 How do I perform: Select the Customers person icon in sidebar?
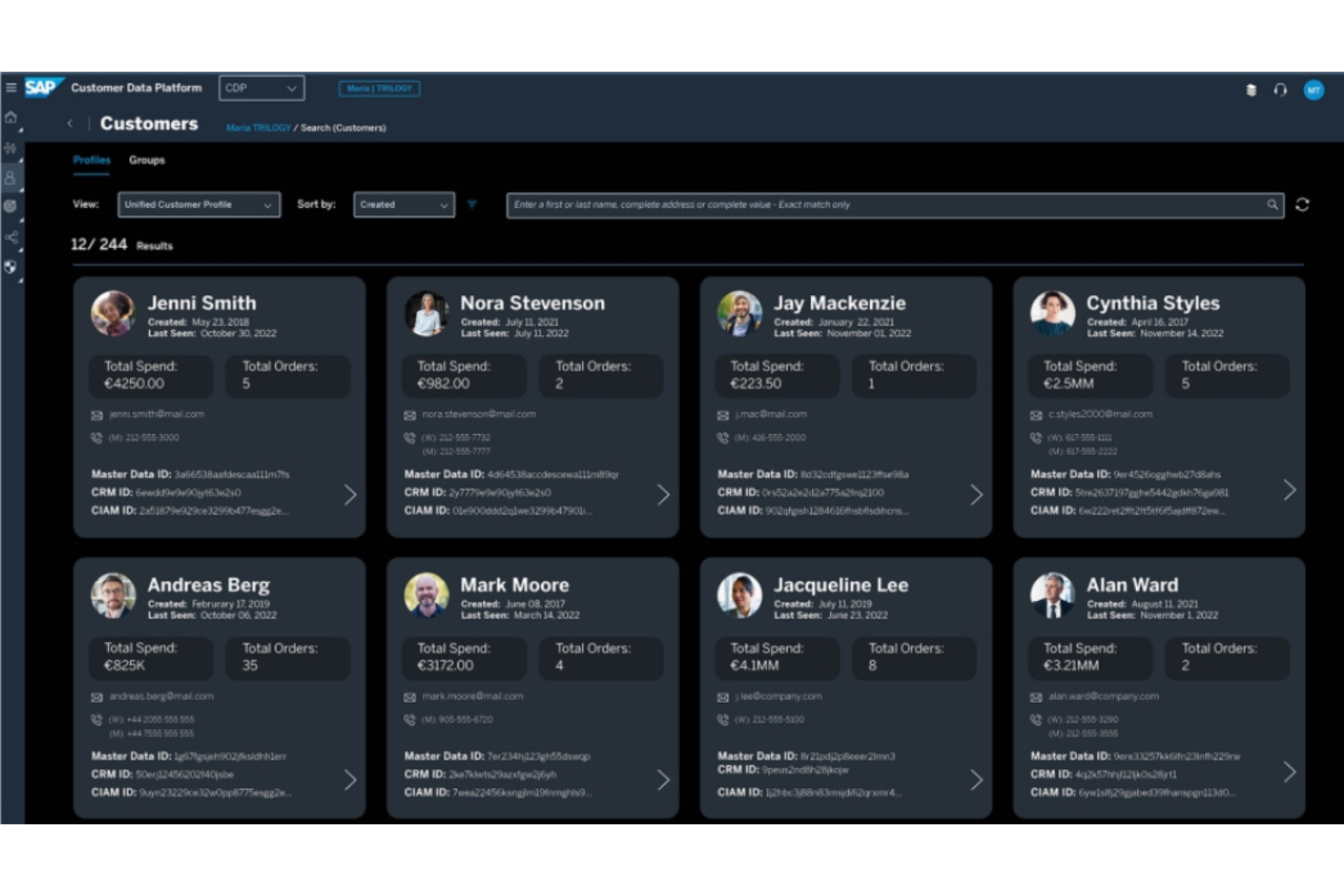[x=11, y=180]
